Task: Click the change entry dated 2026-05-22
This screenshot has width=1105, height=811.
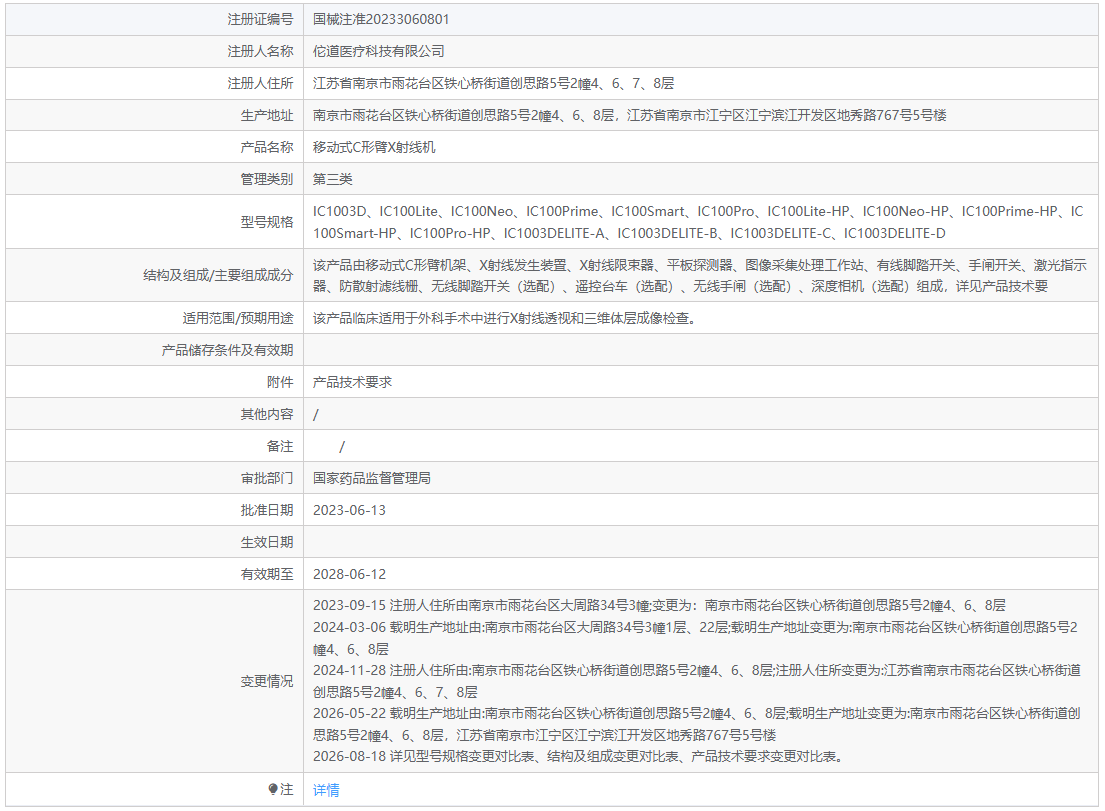Action: tap(697, 724)
